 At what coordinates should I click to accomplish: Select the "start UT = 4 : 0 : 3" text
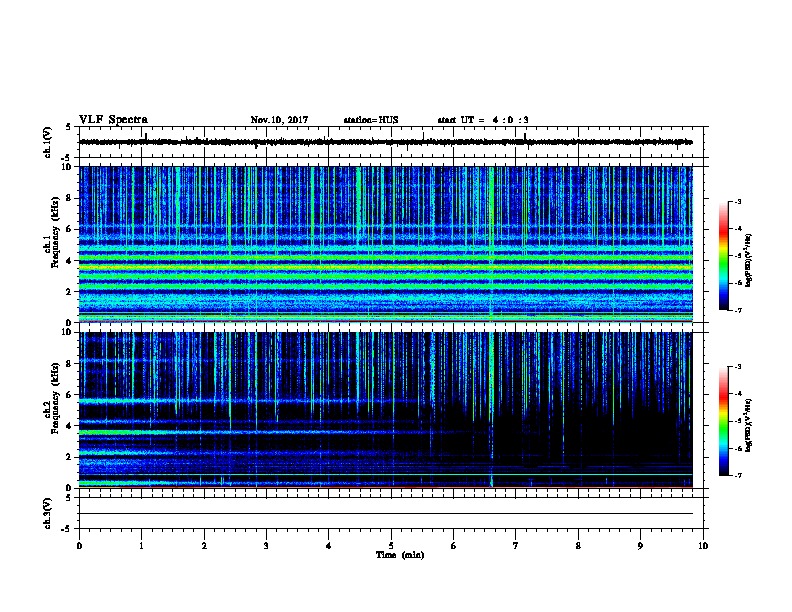[x=483, y=120]
